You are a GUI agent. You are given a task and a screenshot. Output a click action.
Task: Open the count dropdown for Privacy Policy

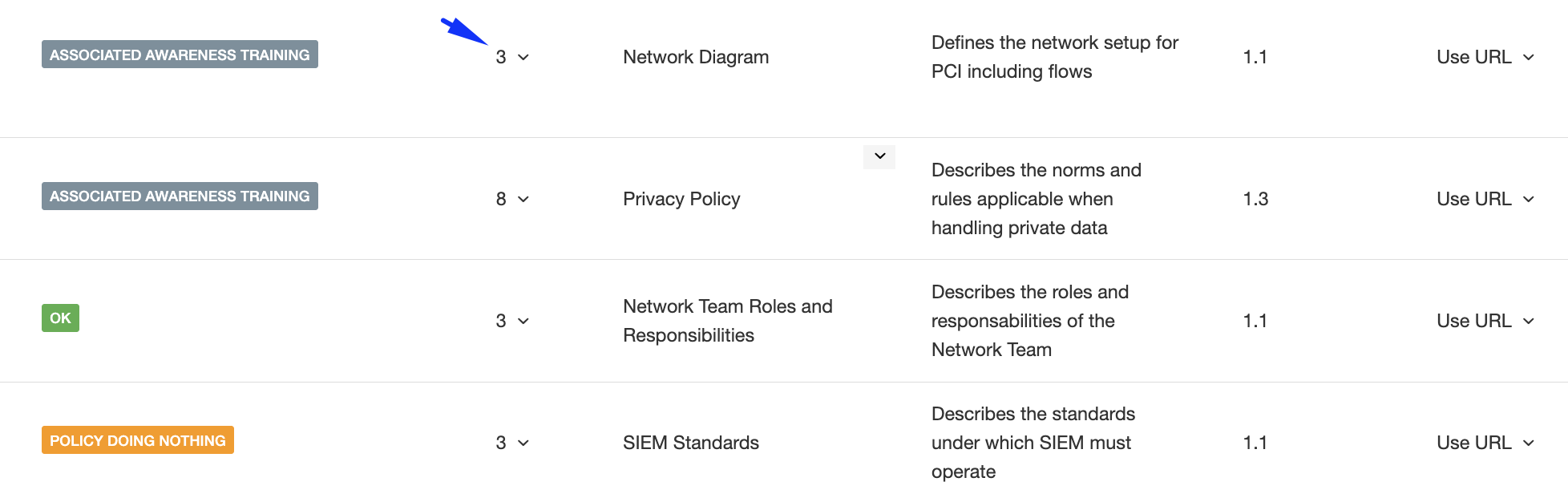point(512,199)
